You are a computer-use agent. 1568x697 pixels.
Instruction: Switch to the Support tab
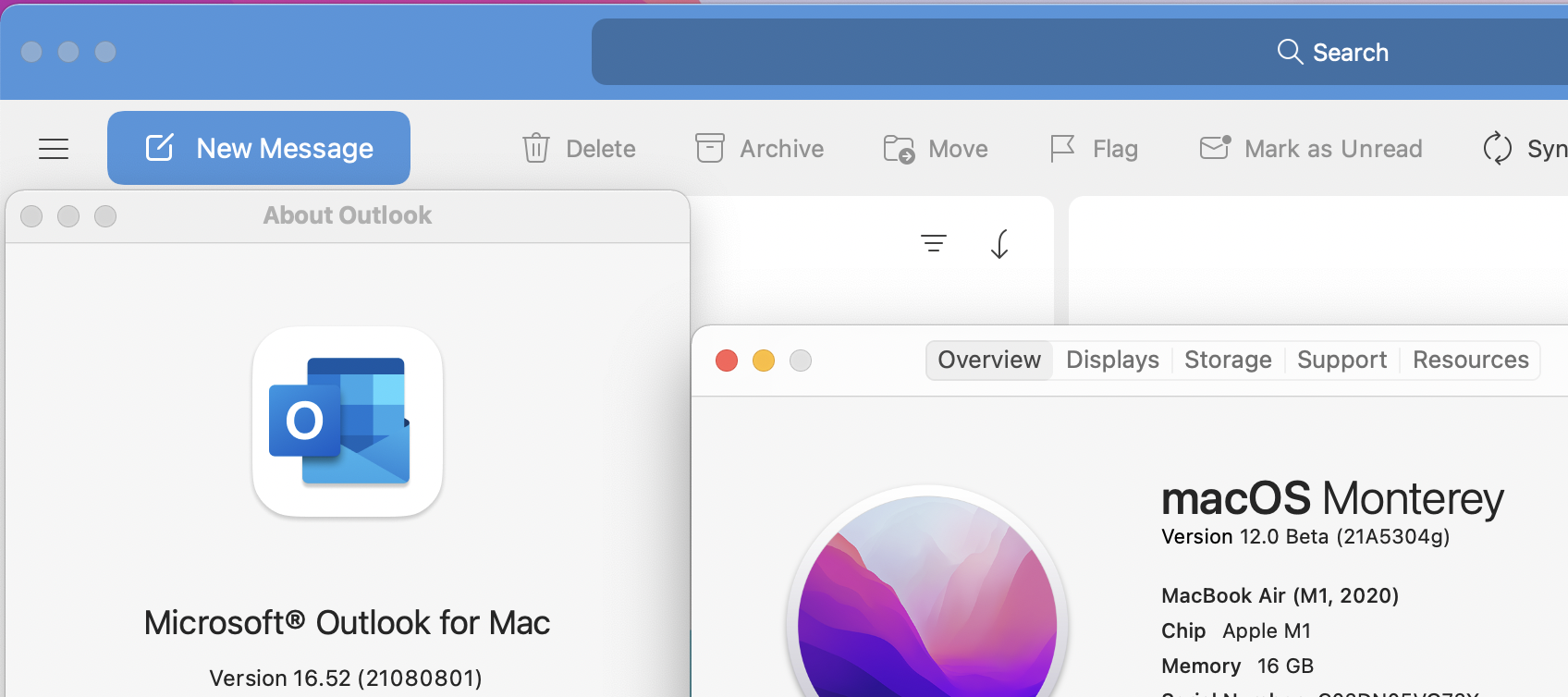pyautogui.click(x=1341, y=360)
